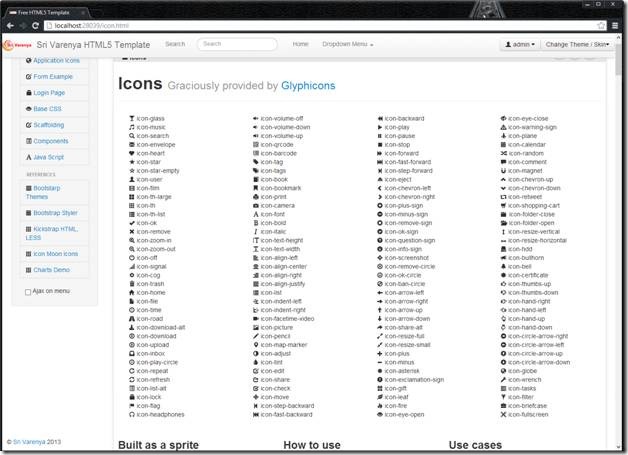The height and width of the screenshot is (455, 628).
Task: Open Form Example in the sidebar
Action: [x=54, y=77]
